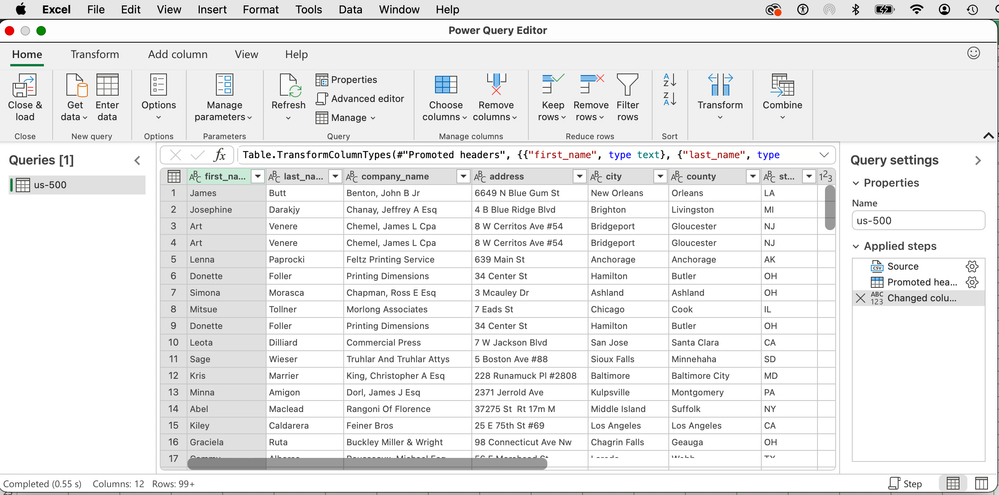
Task: Switch to the Transform tab
Action: [95, 55]
